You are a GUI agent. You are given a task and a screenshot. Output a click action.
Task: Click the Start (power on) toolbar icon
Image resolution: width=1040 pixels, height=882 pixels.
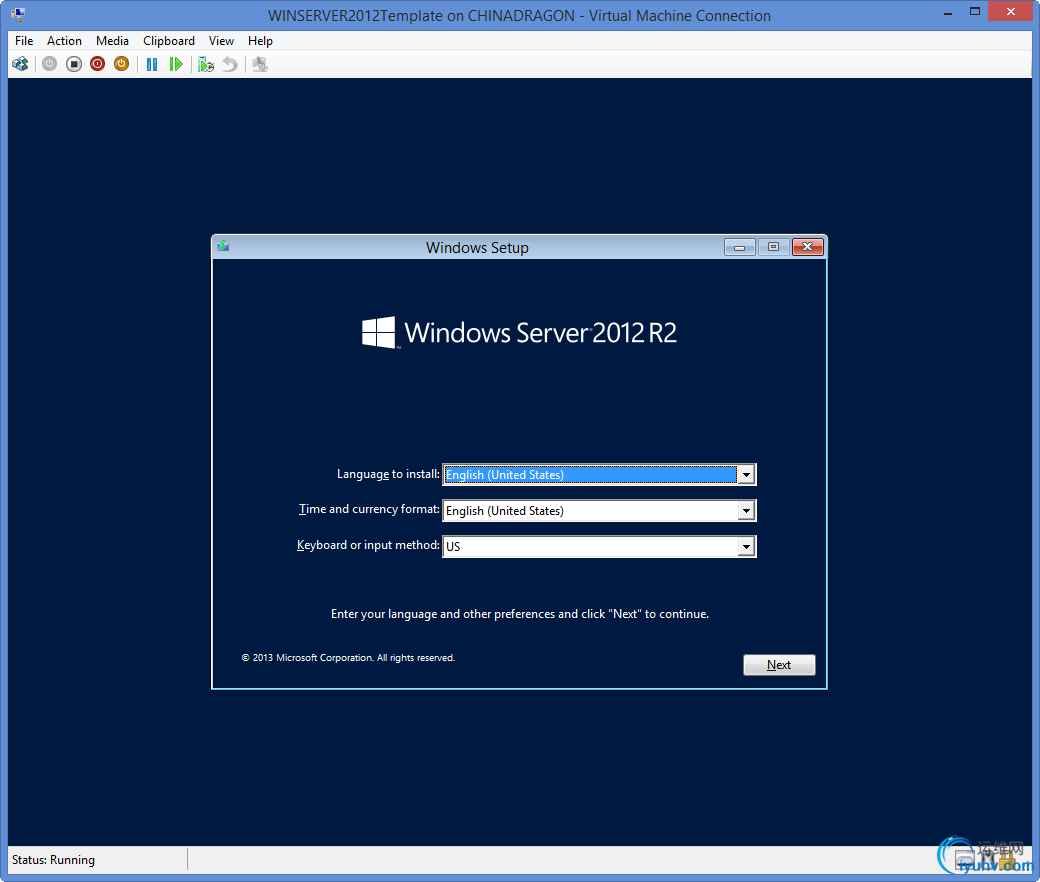50,64
